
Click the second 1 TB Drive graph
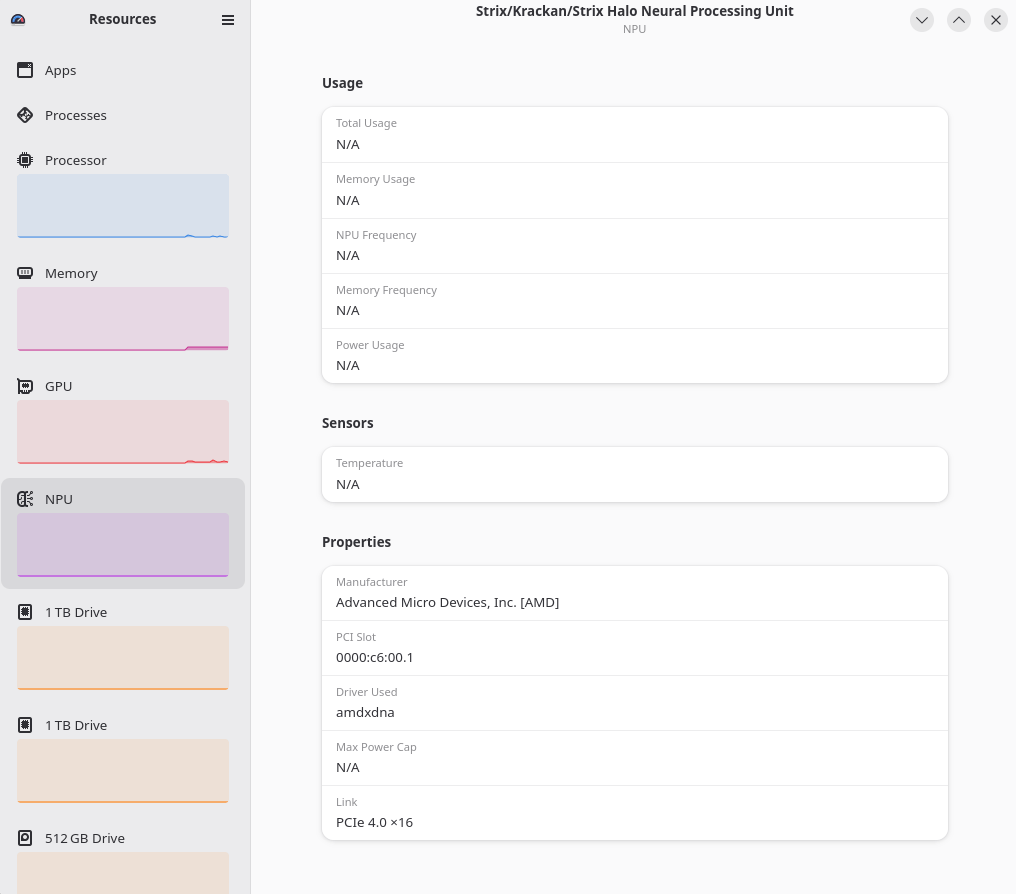pos(123,772)
